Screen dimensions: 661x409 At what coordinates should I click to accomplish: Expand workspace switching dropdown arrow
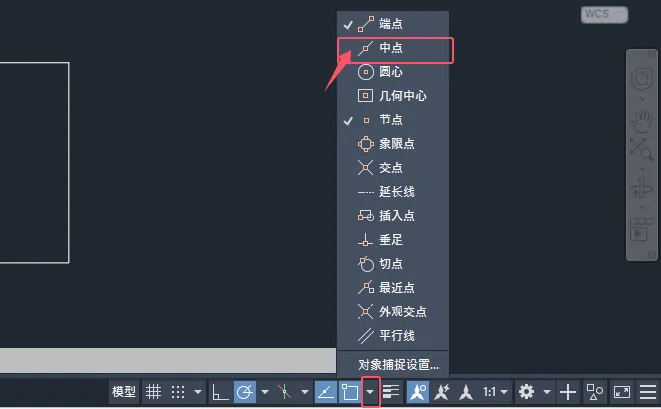547,392
